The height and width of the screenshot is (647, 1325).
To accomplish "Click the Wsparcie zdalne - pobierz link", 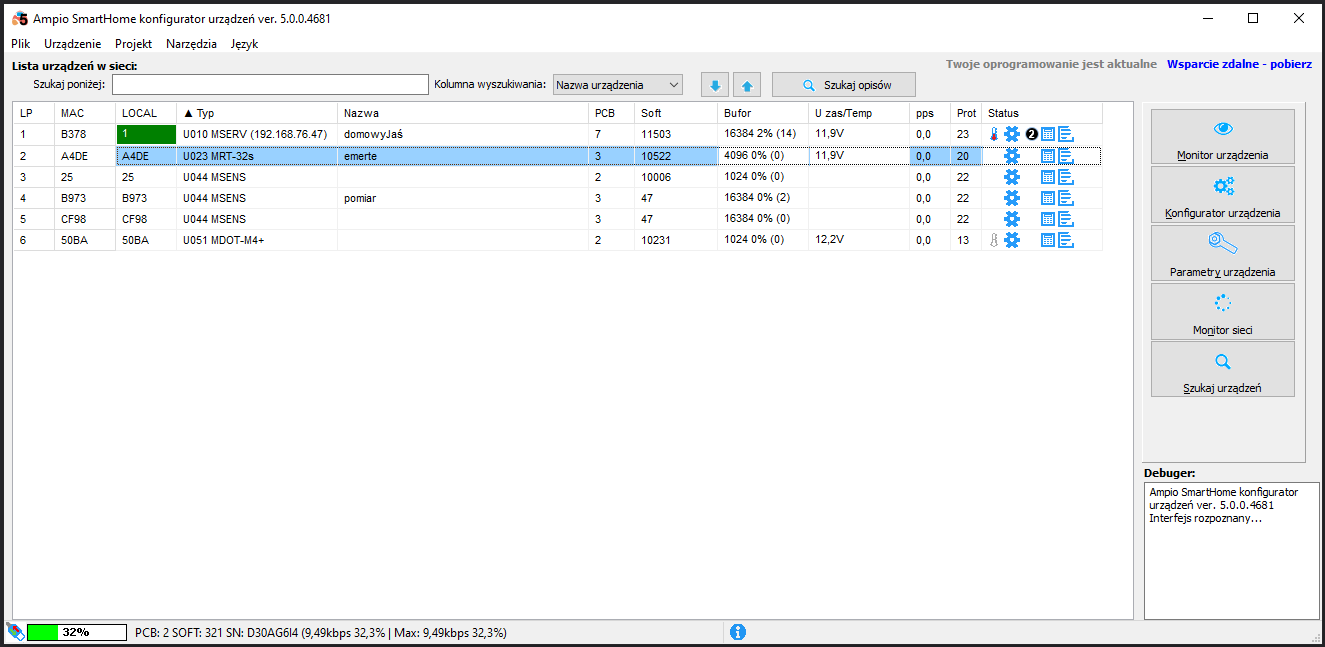I will point(1239,64).
